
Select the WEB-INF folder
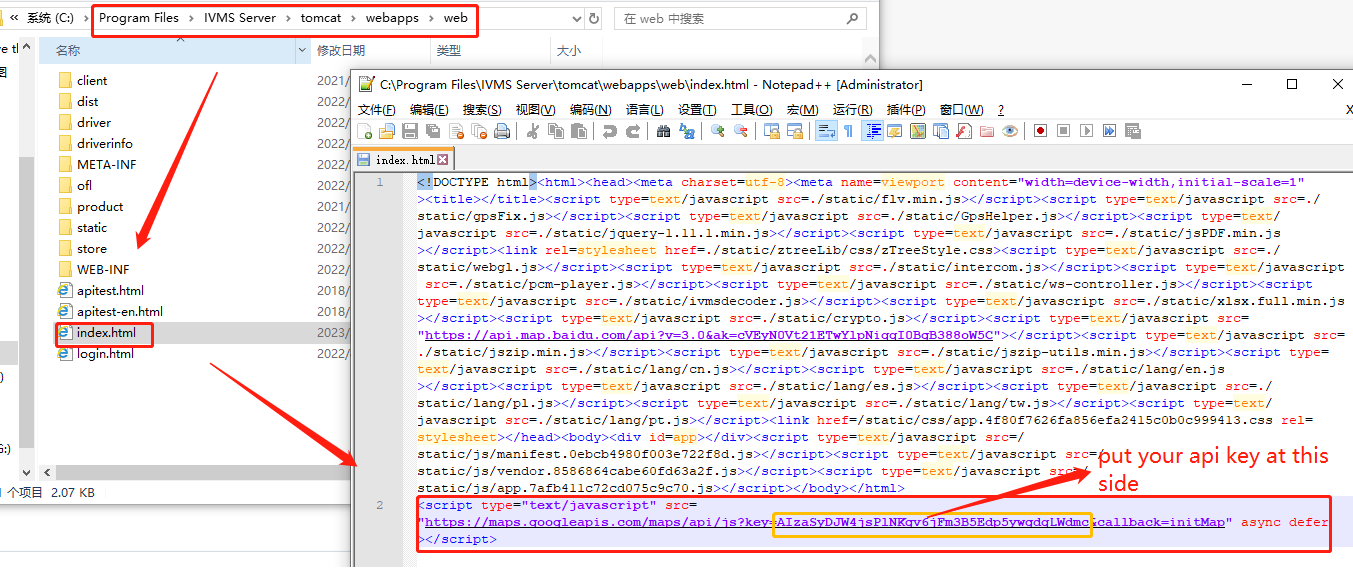point(104,269)
